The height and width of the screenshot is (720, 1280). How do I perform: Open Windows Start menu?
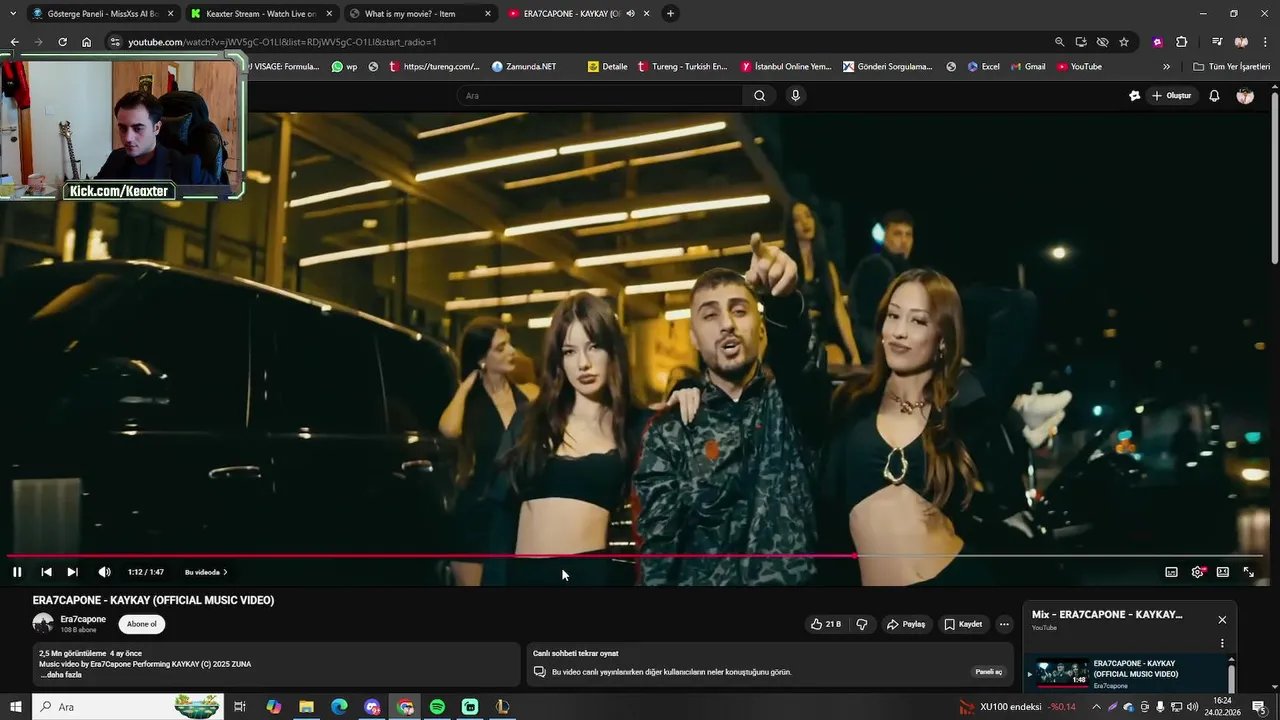[x=15, y=707]
